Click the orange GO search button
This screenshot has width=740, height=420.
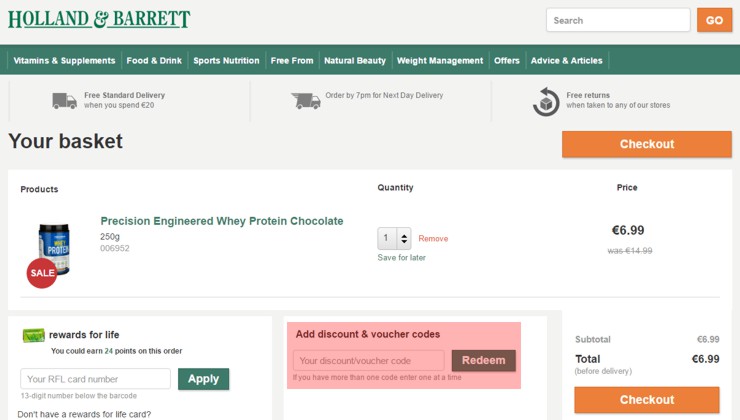coord(714,20)
